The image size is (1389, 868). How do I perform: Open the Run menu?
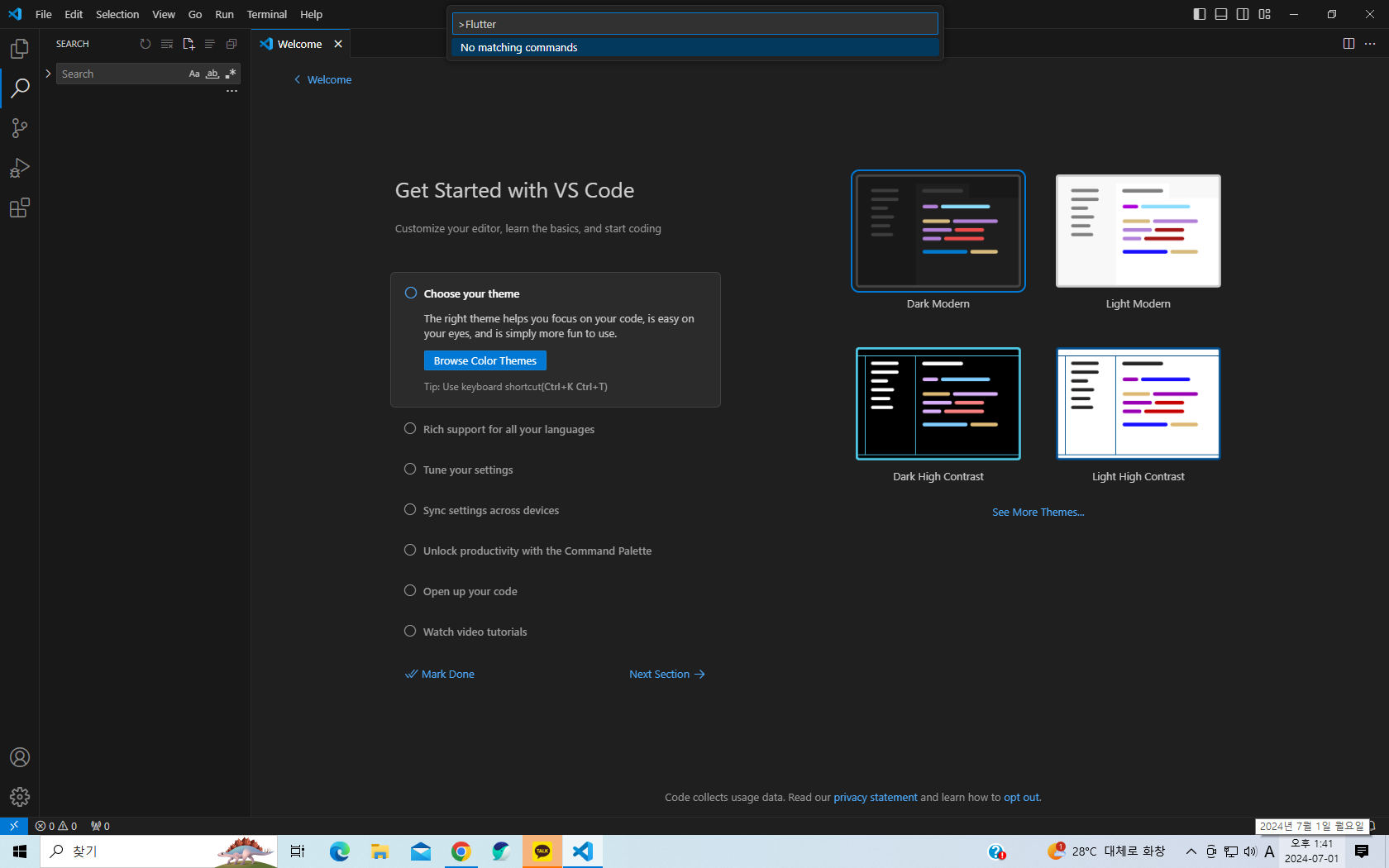224,14
